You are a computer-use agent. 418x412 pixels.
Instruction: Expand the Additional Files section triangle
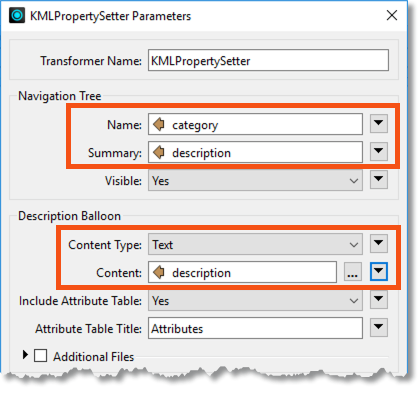[25, 355]
